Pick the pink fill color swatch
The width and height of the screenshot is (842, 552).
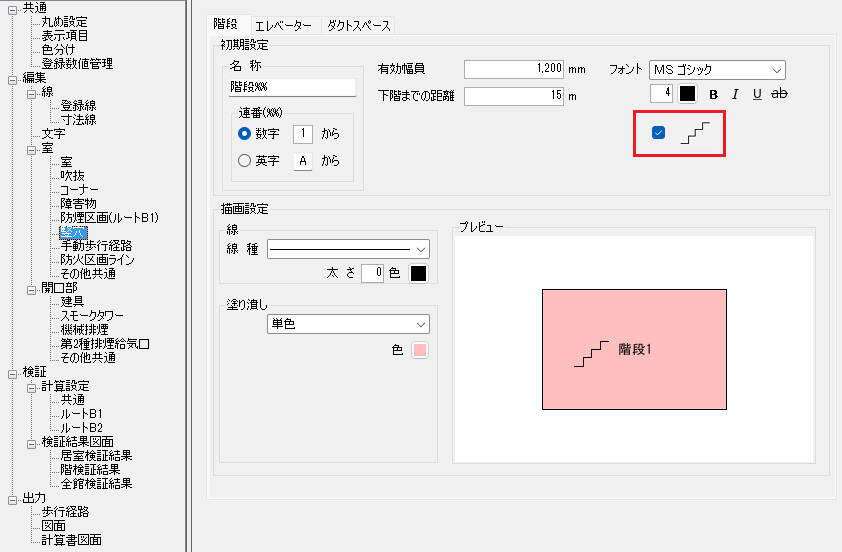tap(419, 350)
